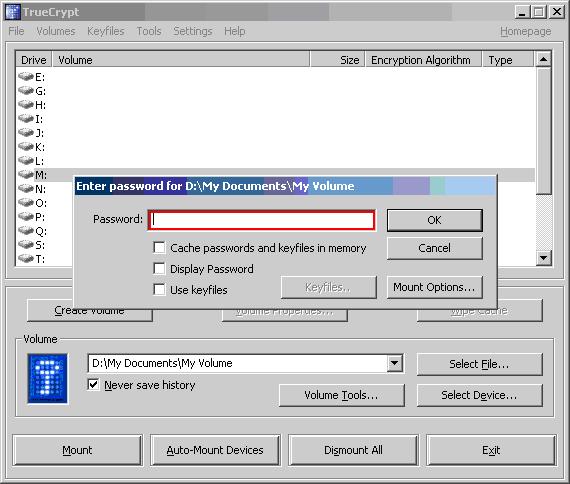This screenshot has width=570, height=484.
Task: Select the Q: drive icon
Action: [x=26, y=231]
